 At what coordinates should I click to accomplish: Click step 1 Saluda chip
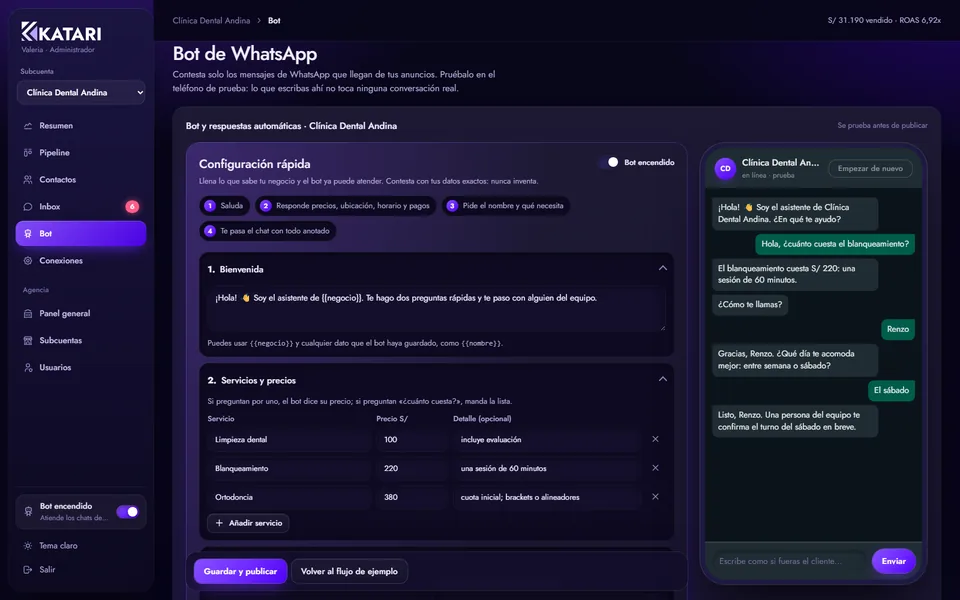pos(224,206)
